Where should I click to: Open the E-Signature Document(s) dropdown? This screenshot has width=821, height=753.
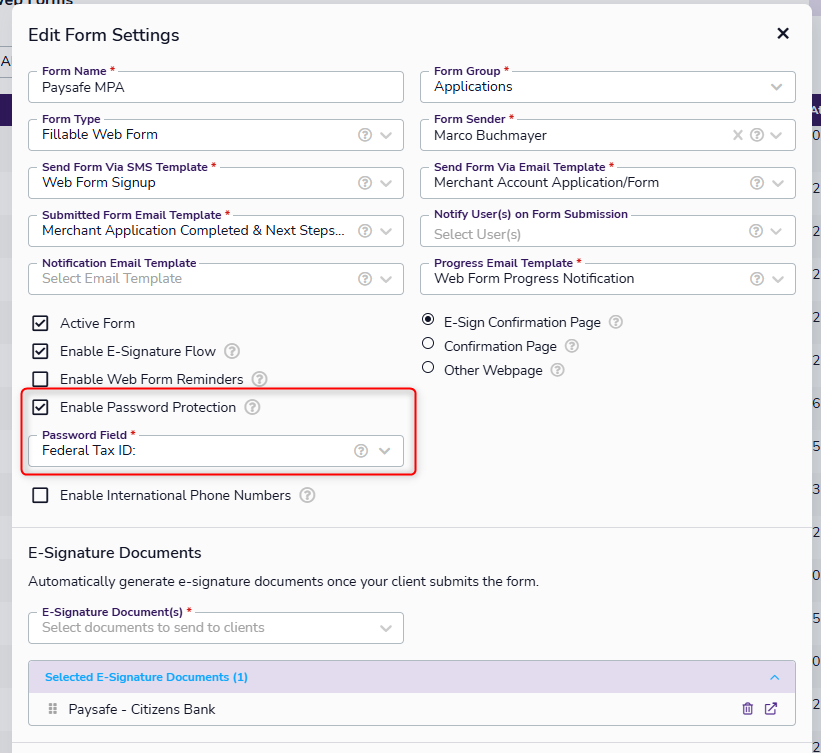click(x=386, y=628)
